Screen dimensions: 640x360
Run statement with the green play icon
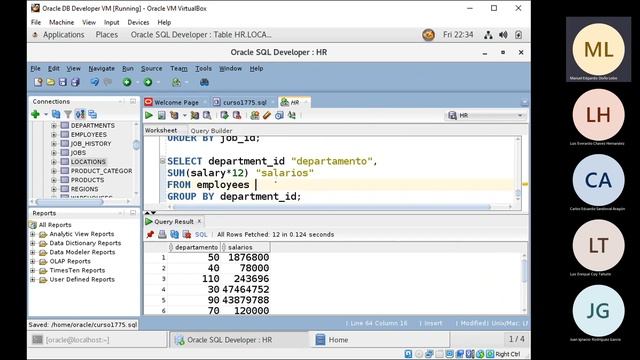point(149,116)
